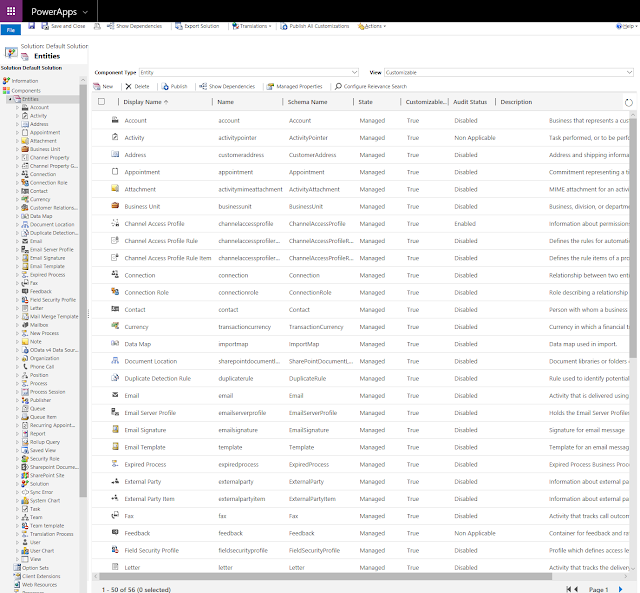This screenshot has width=640, height=593.
Task: Click the Account entity icon in the grid
Action: (115, 120)
